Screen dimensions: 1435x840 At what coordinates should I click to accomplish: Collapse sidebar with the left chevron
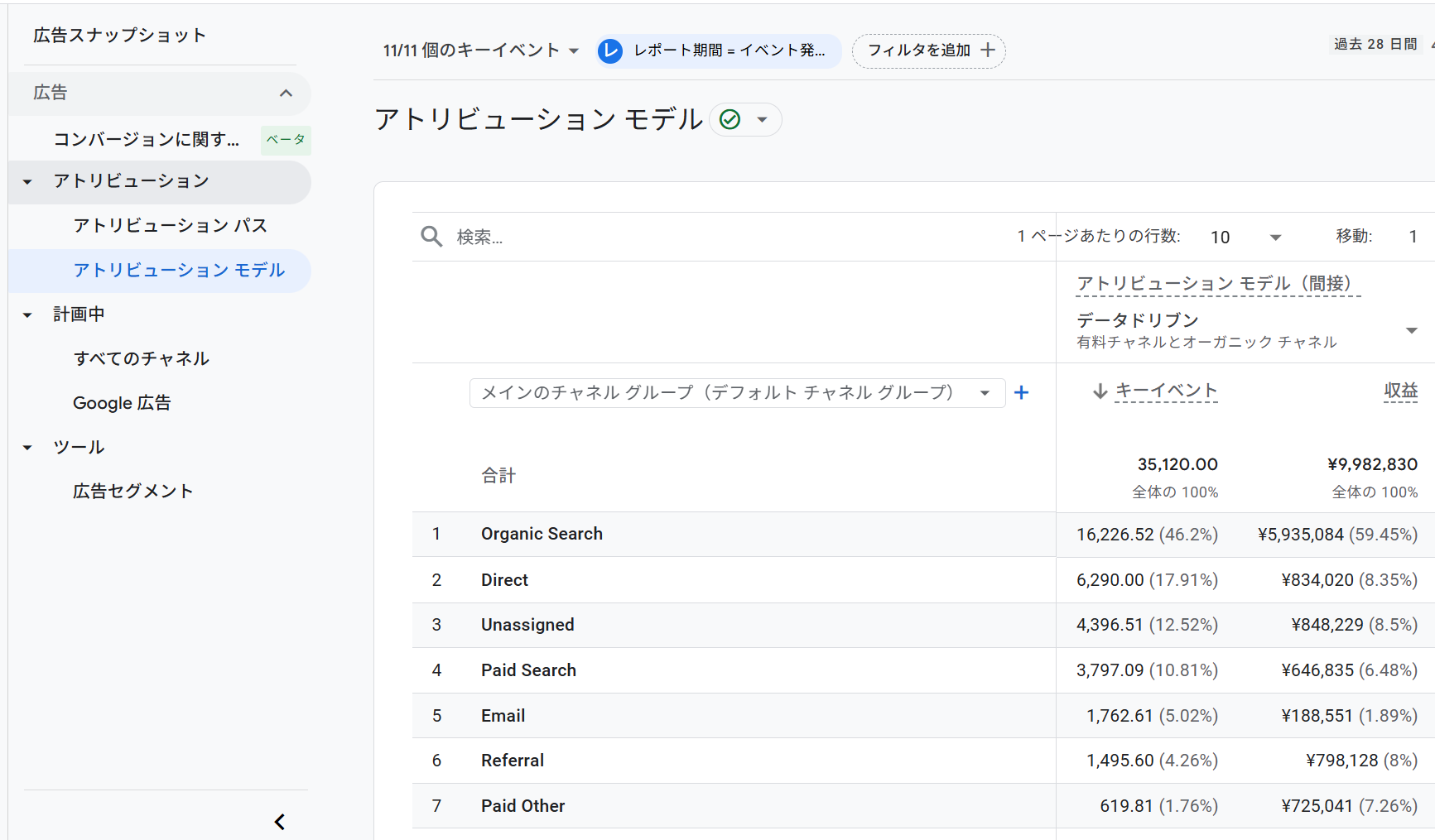(280, 822)
